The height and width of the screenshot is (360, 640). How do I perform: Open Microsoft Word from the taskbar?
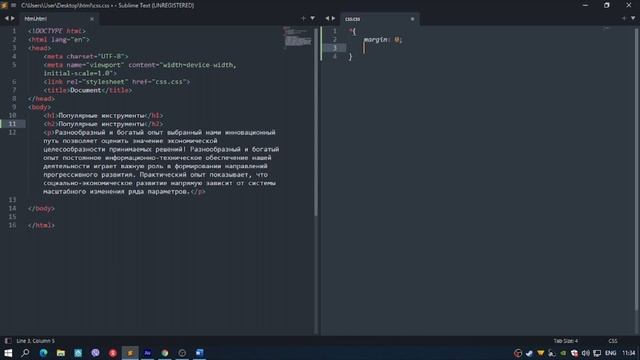[200, 353]
